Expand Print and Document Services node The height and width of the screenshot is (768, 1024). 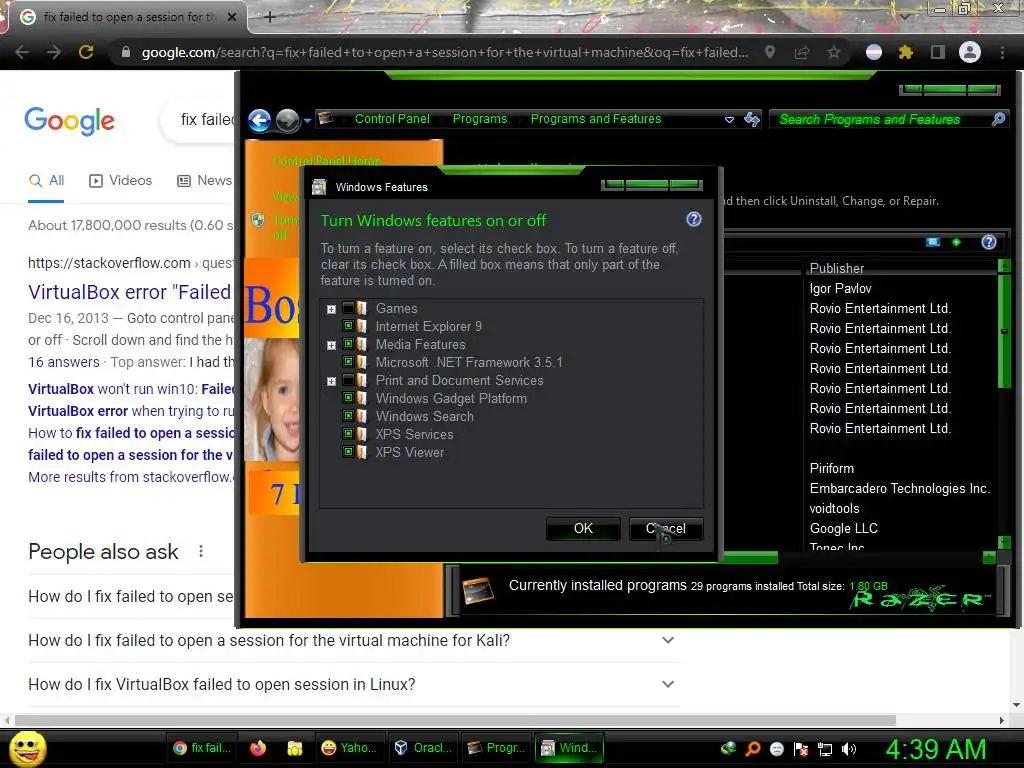click(331, 381)
